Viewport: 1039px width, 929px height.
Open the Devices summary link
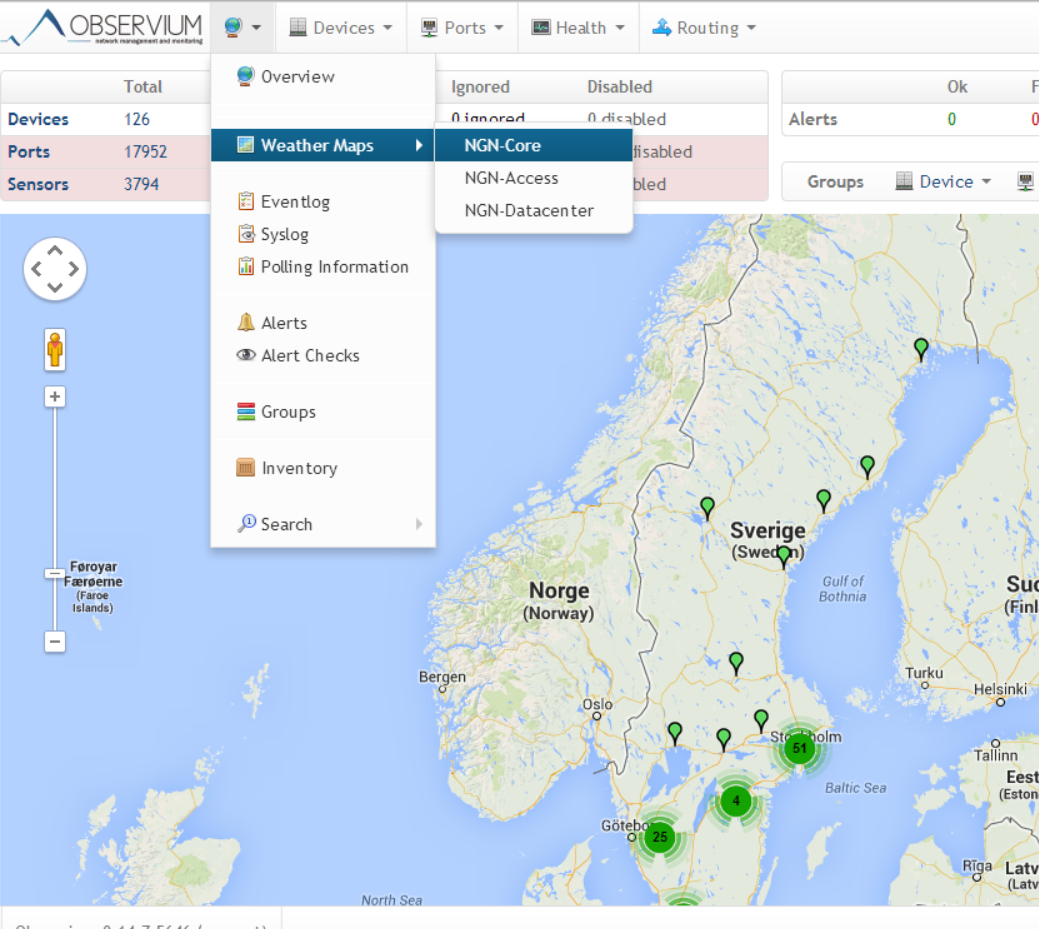tap(38, 119)
